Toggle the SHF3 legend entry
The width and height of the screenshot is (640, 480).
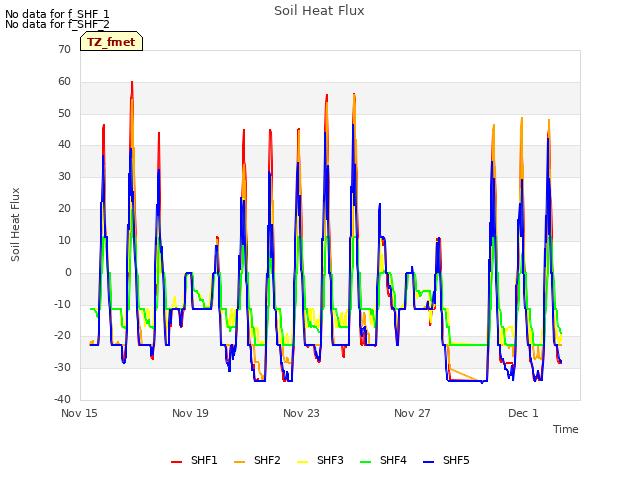tap(320, 460)
